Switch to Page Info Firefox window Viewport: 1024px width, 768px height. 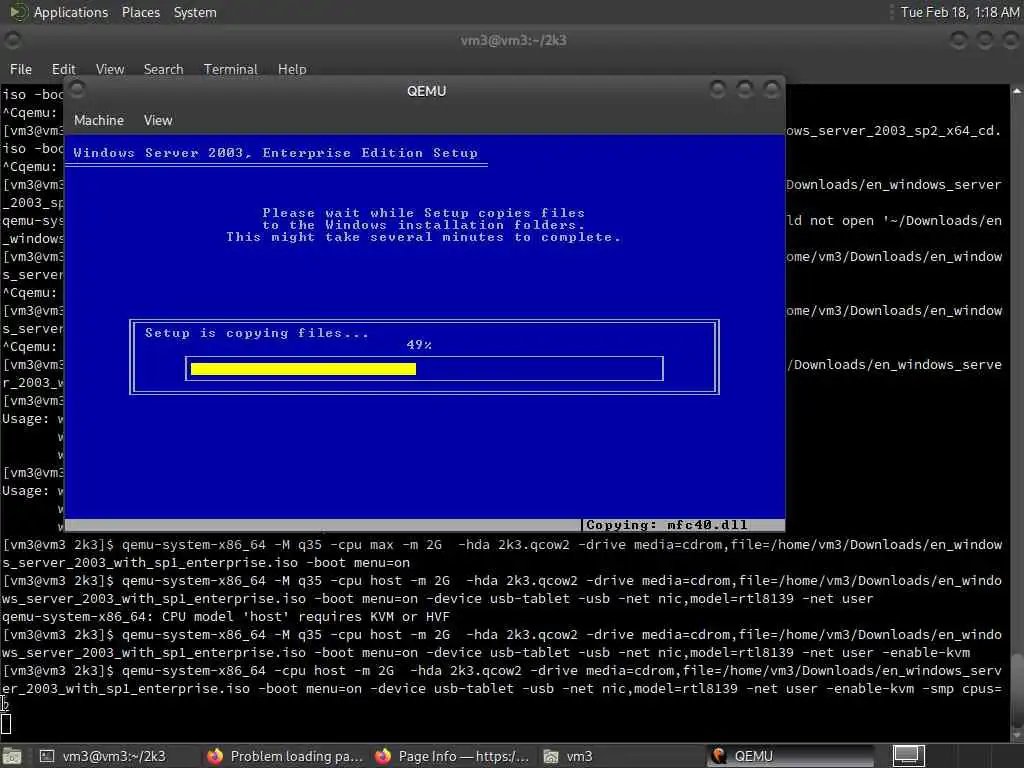(x=453, y=756)
